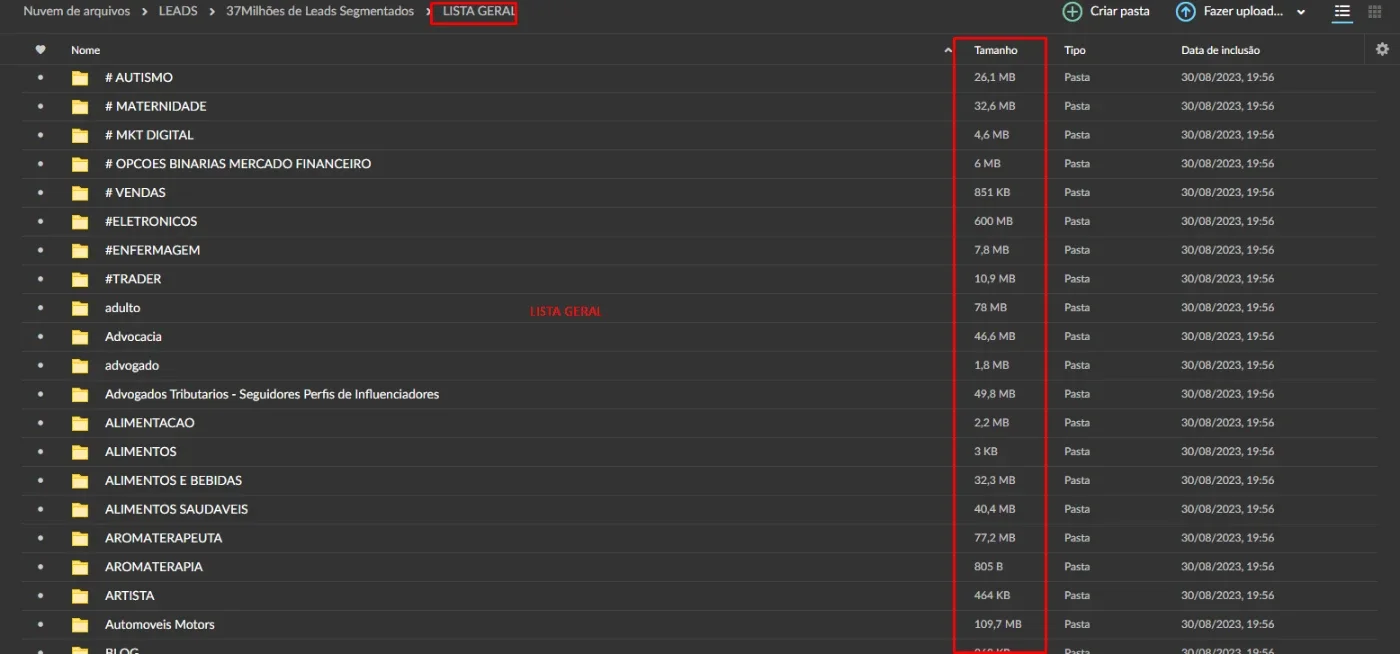Toggle favorite dot for # AUTISMO
The height and width of the screenshot is (654, 1400).
click(x=41, y=77)
